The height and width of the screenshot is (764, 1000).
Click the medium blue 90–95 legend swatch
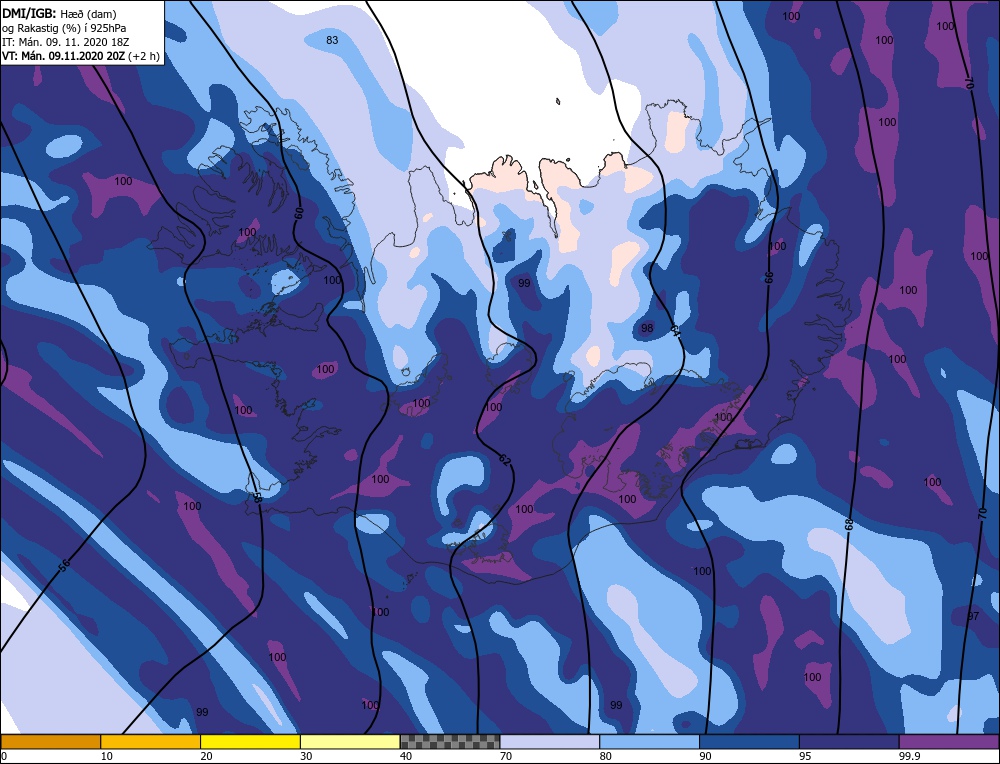[x=749, y=741]
